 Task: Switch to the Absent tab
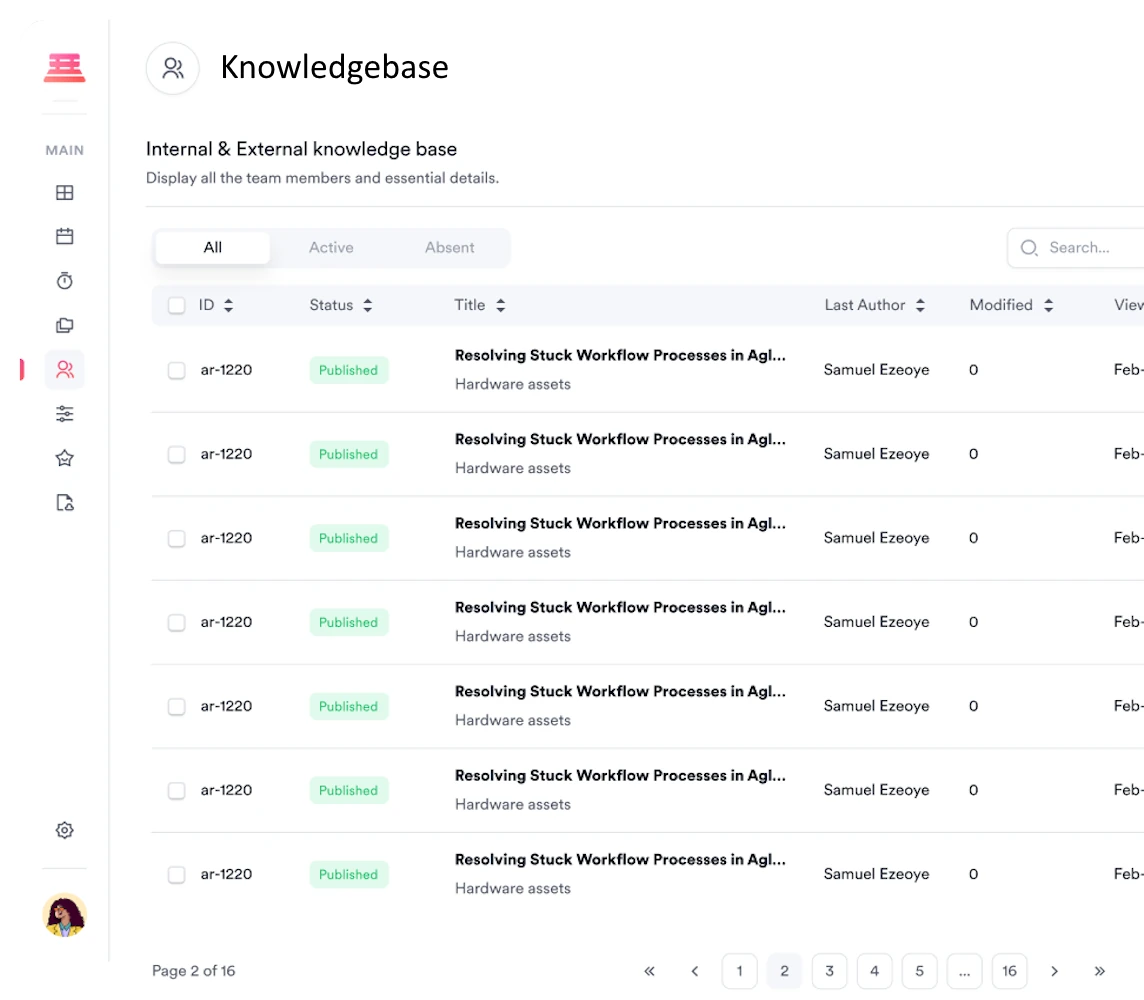click(449, 248)
